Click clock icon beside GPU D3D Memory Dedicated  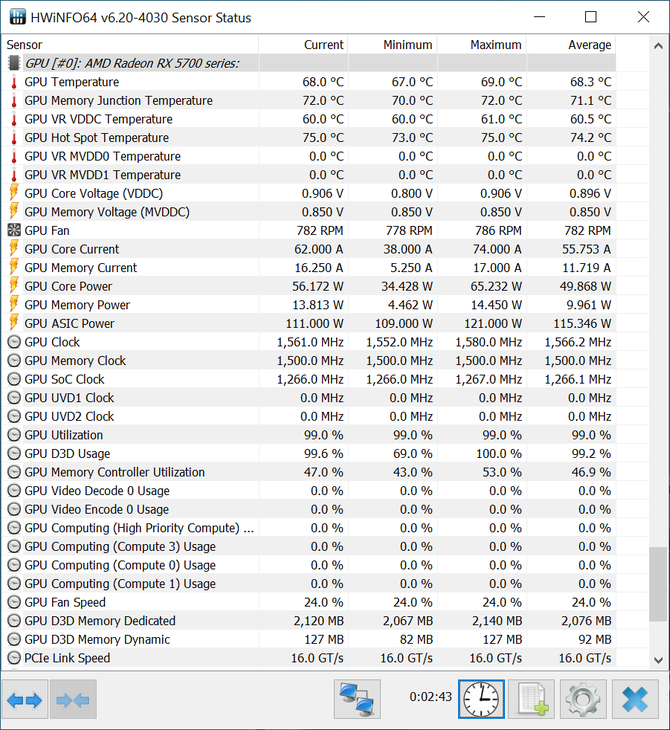pyautogui.click(x=14, y=621)
